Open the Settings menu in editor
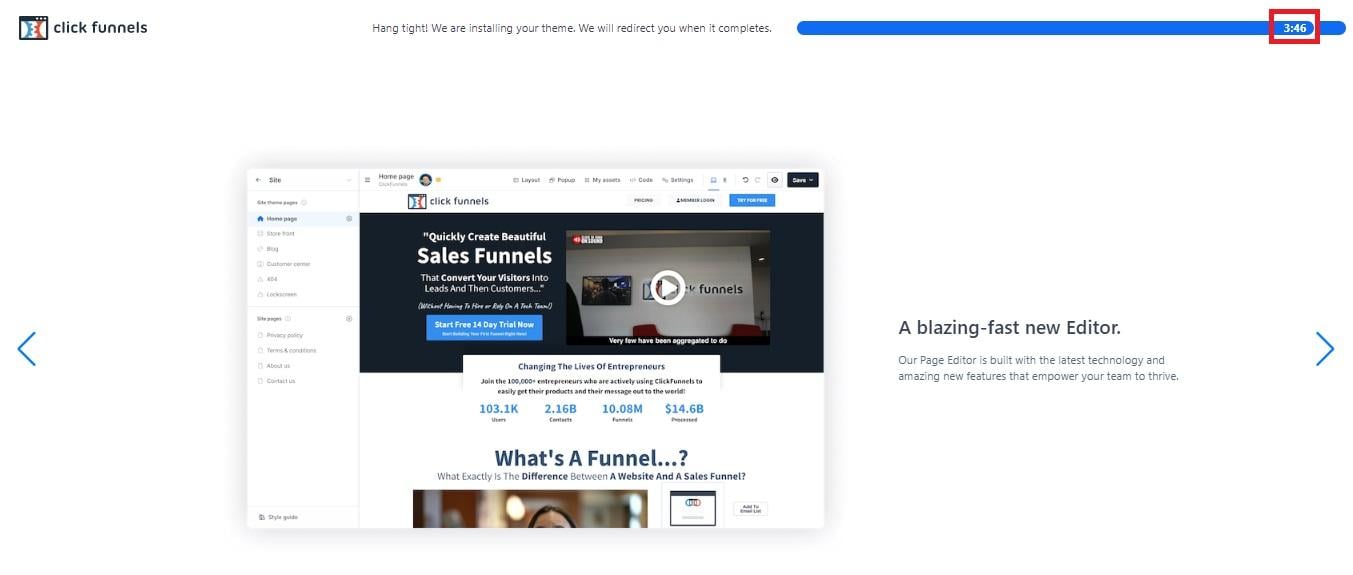Viewport: 1353px width, 575px height. 677,180
